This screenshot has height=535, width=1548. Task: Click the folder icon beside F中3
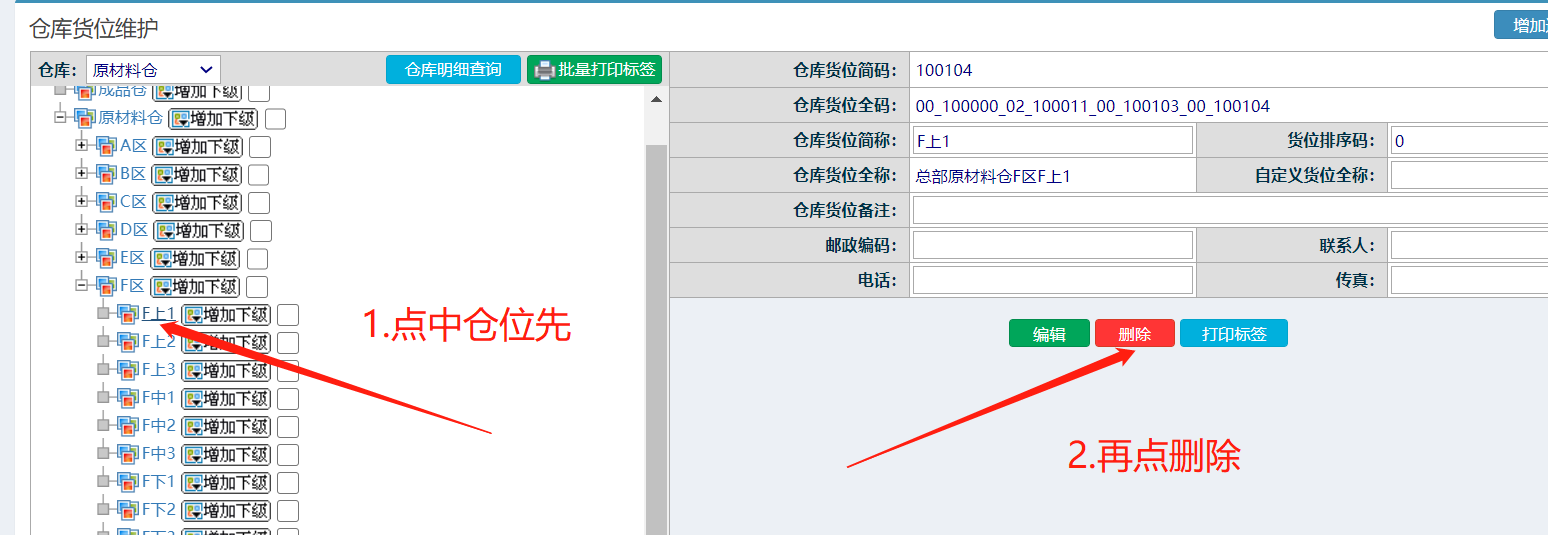pos(128,454)
